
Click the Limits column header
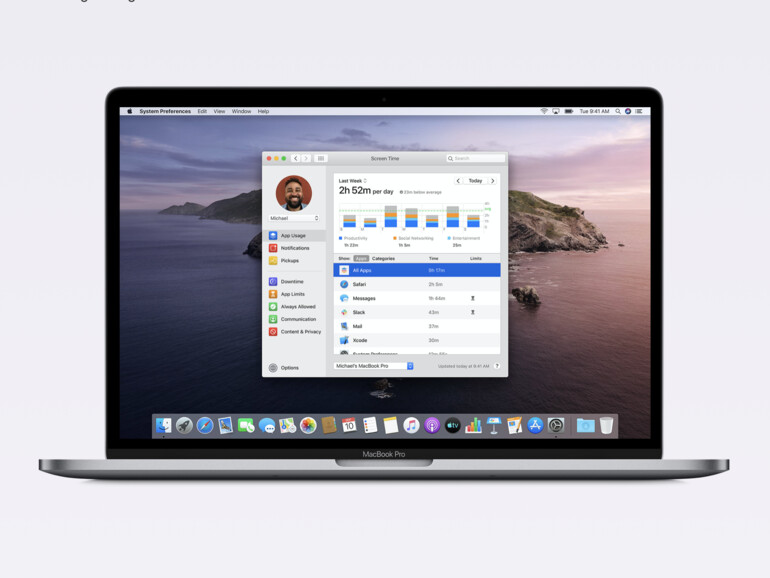click(x=475, y=259)
